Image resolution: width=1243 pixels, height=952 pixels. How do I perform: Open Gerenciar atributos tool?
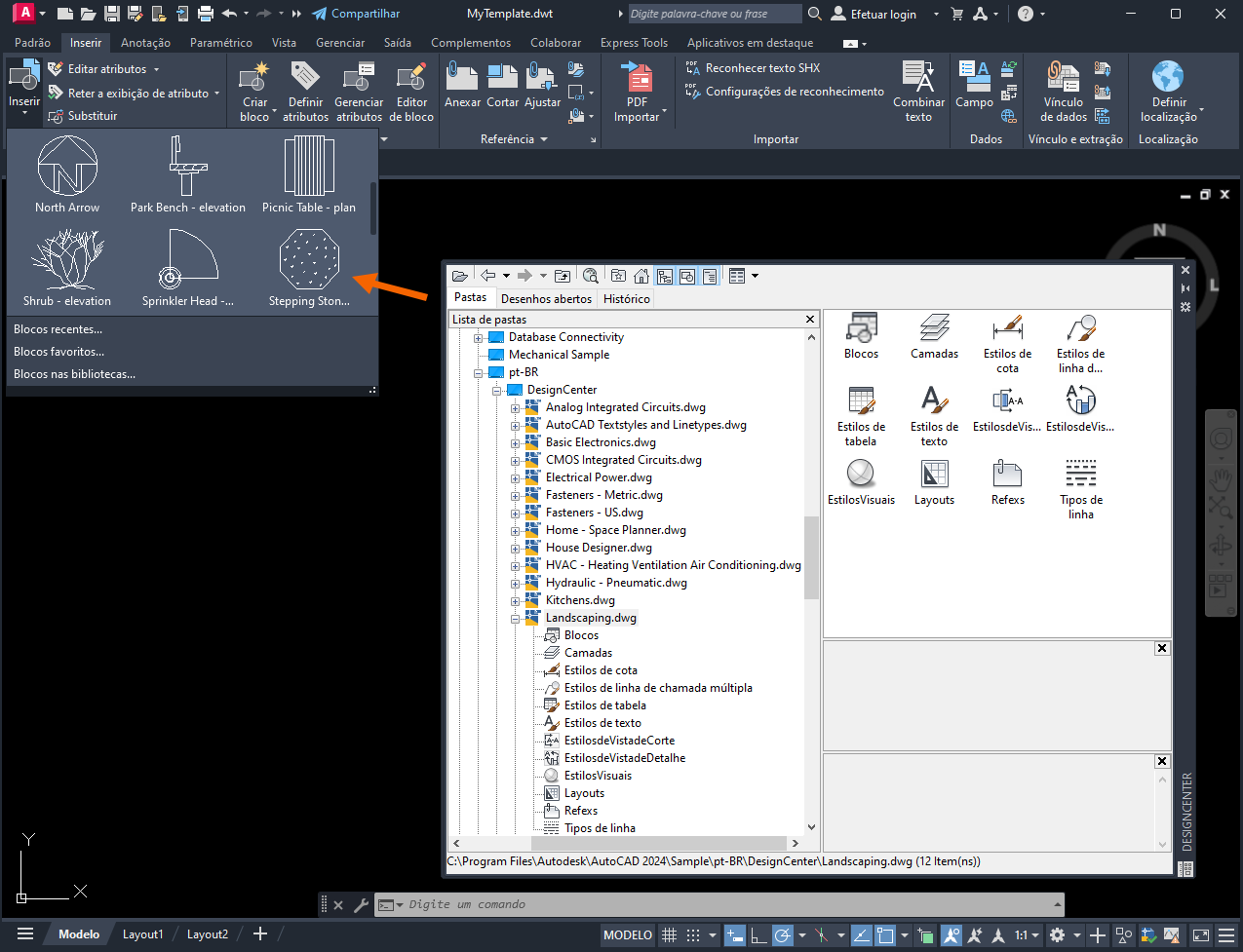[x=359, y=92]
